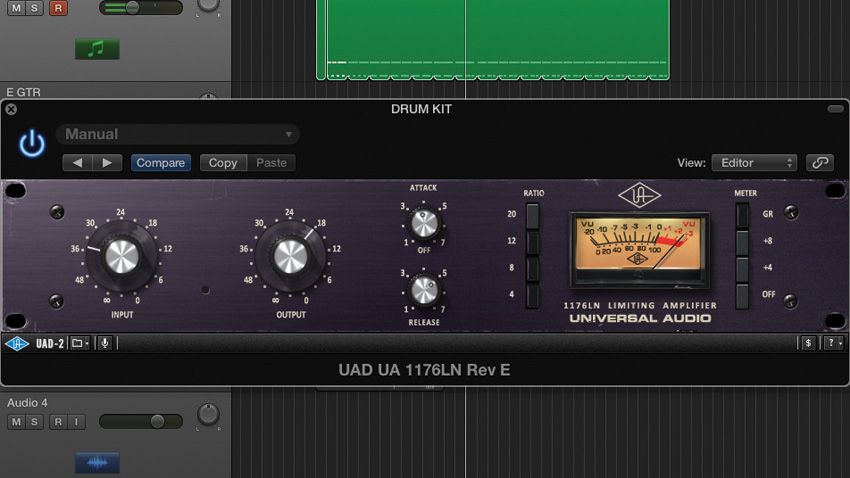Click the blue waveform track icon
The image size is (850, 478).
pyautogui.click(x=97, y=463)
